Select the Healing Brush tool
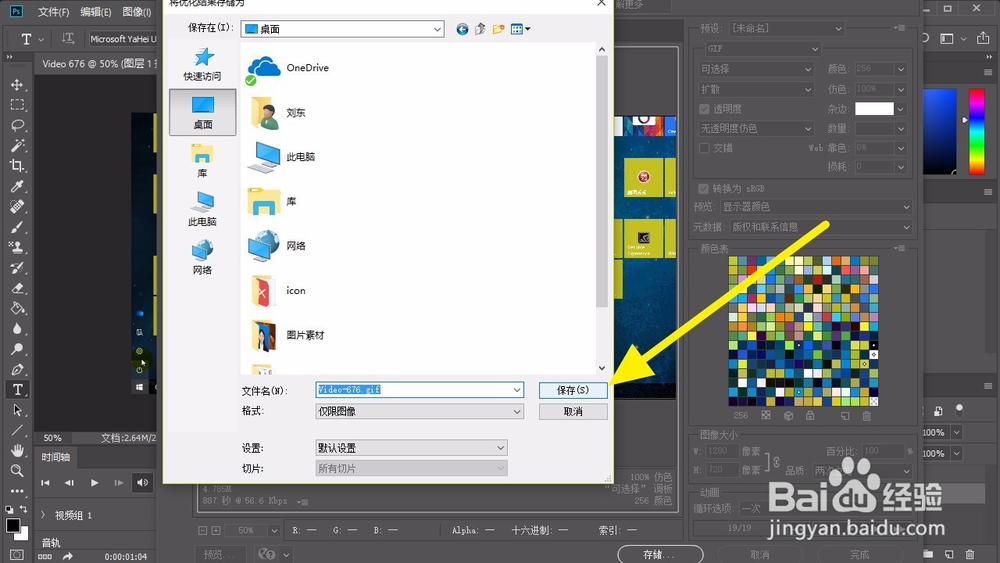 click(x=17, y=207)
